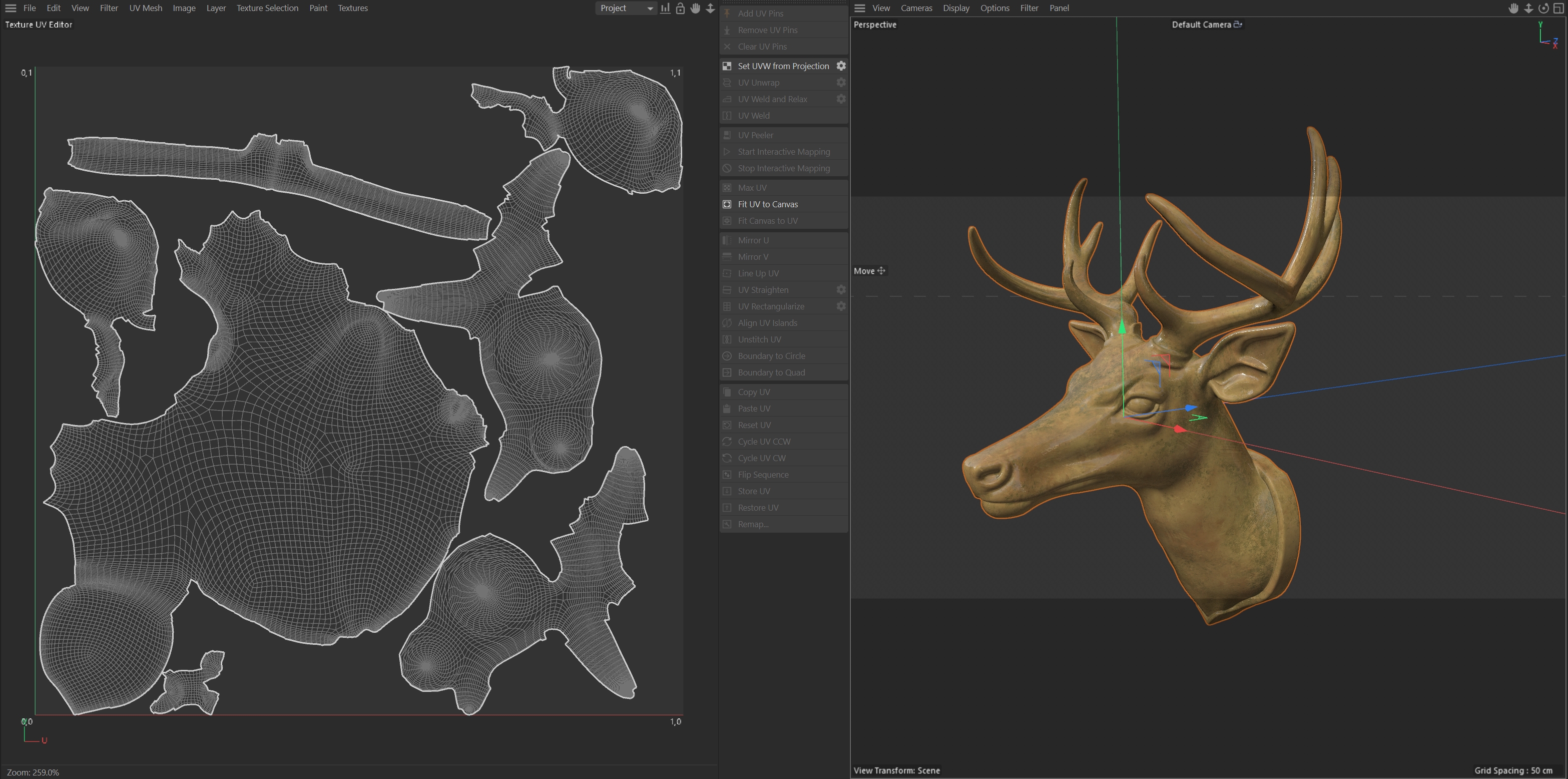This screenshot has width=1568, height=779.
Task: Click Fit UV to Canvas command
Action: click(768, 204)
